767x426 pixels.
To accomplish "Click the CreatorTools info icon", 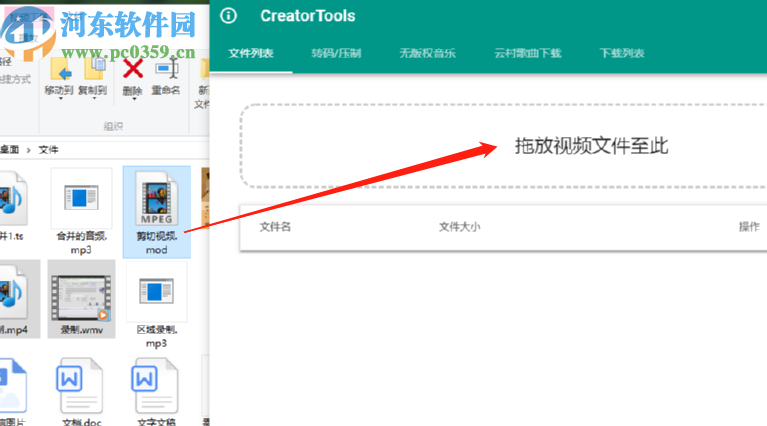I will pyautogui.click(x=228, y=16).
